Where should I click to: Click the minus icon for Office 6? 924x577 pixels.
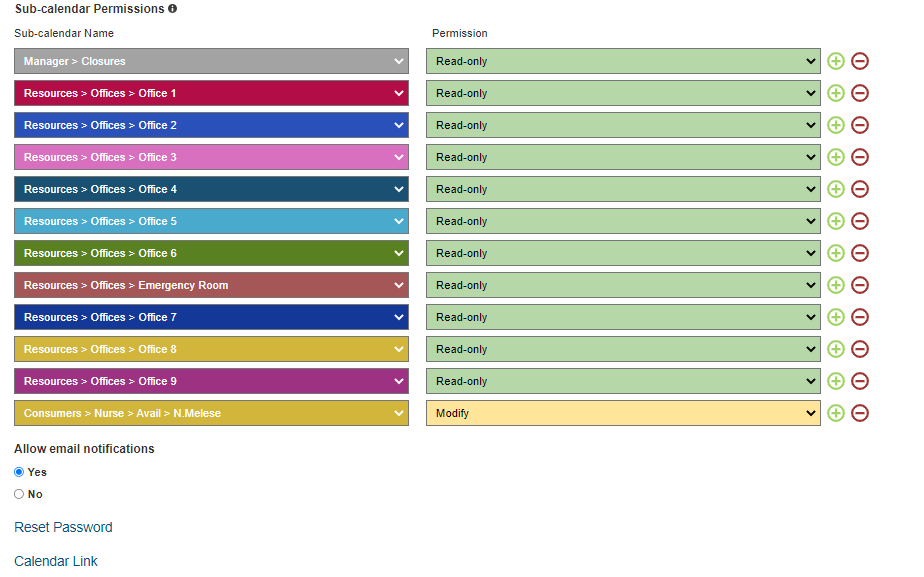coord(860,253)
